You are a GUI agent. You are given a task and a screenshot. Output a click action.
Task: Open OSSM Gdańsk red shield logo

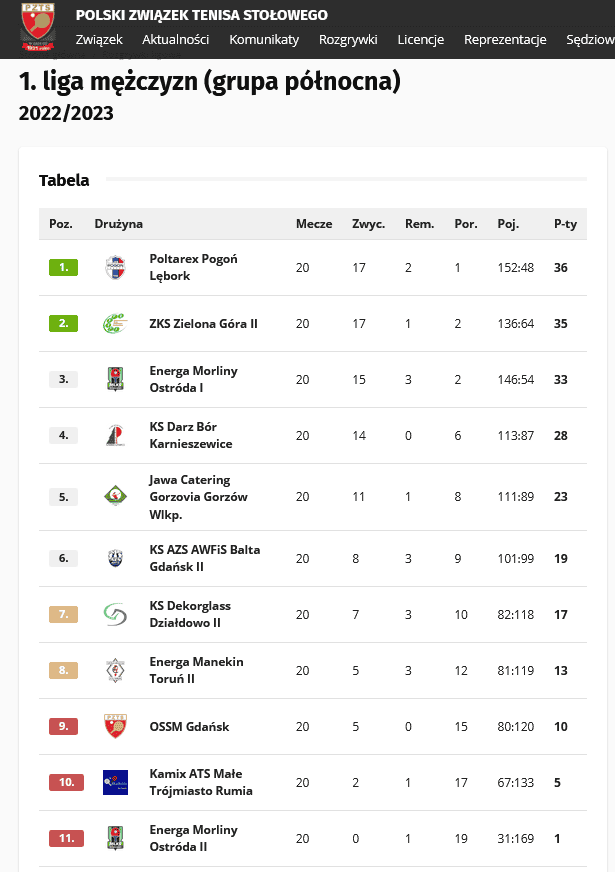click(116, 726)
